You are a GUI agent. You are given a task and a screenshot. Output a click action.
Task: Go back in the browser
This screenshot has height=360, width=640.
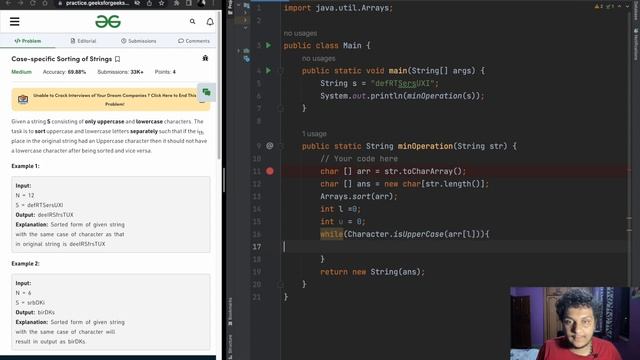coord(8,3)
